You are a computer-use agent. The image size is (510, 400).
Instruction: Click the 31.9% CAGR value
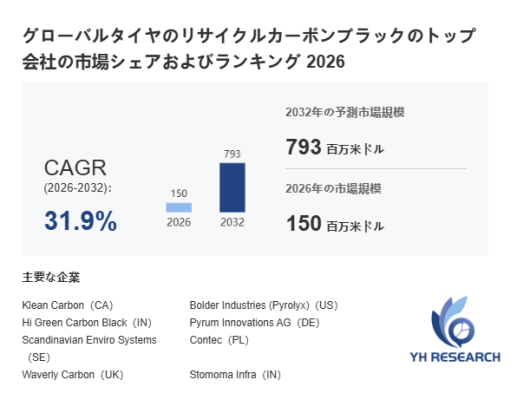(x=81, y=221)
